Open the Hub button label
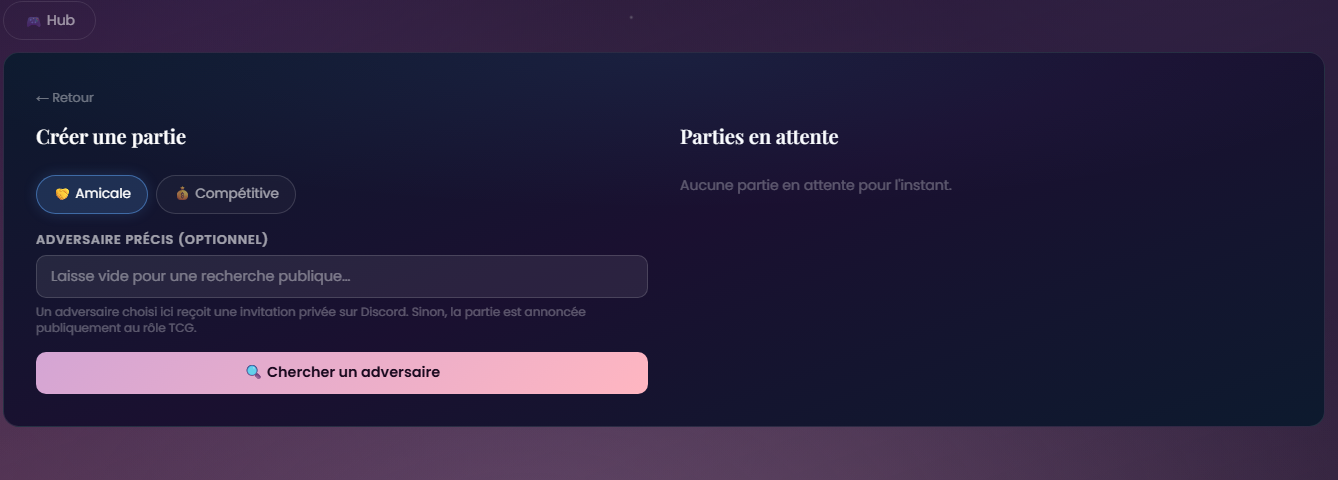1338x480 pixels. point(60,20)
